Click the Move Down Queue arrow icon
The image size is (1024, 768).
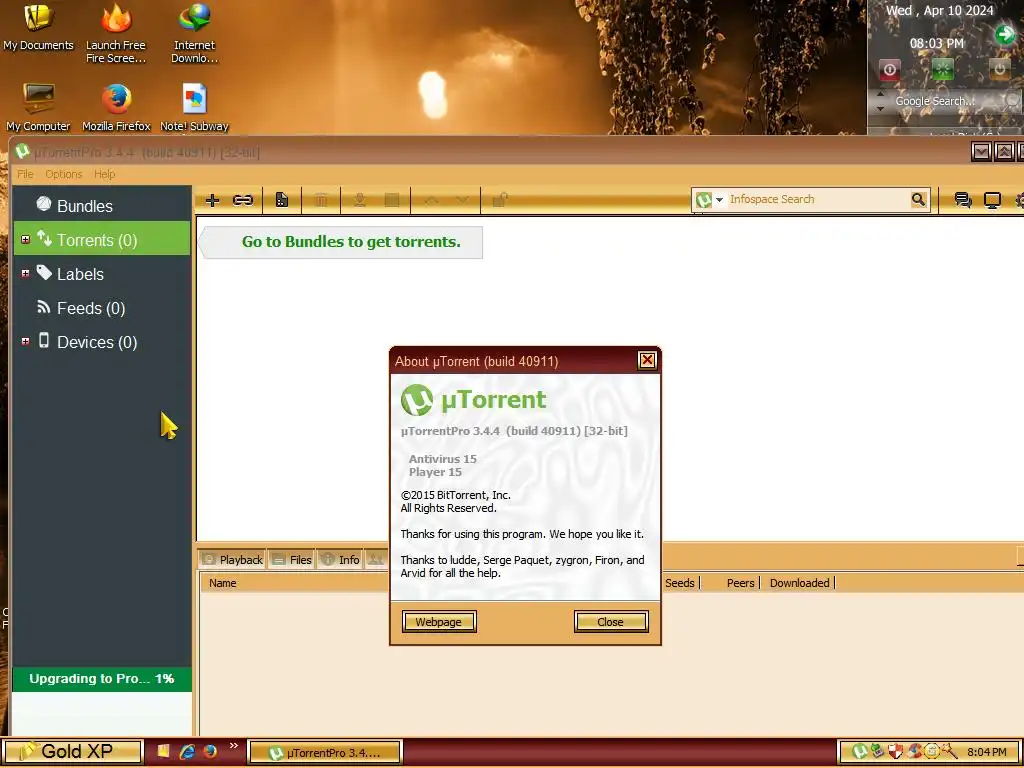click(x=462, y=200)
